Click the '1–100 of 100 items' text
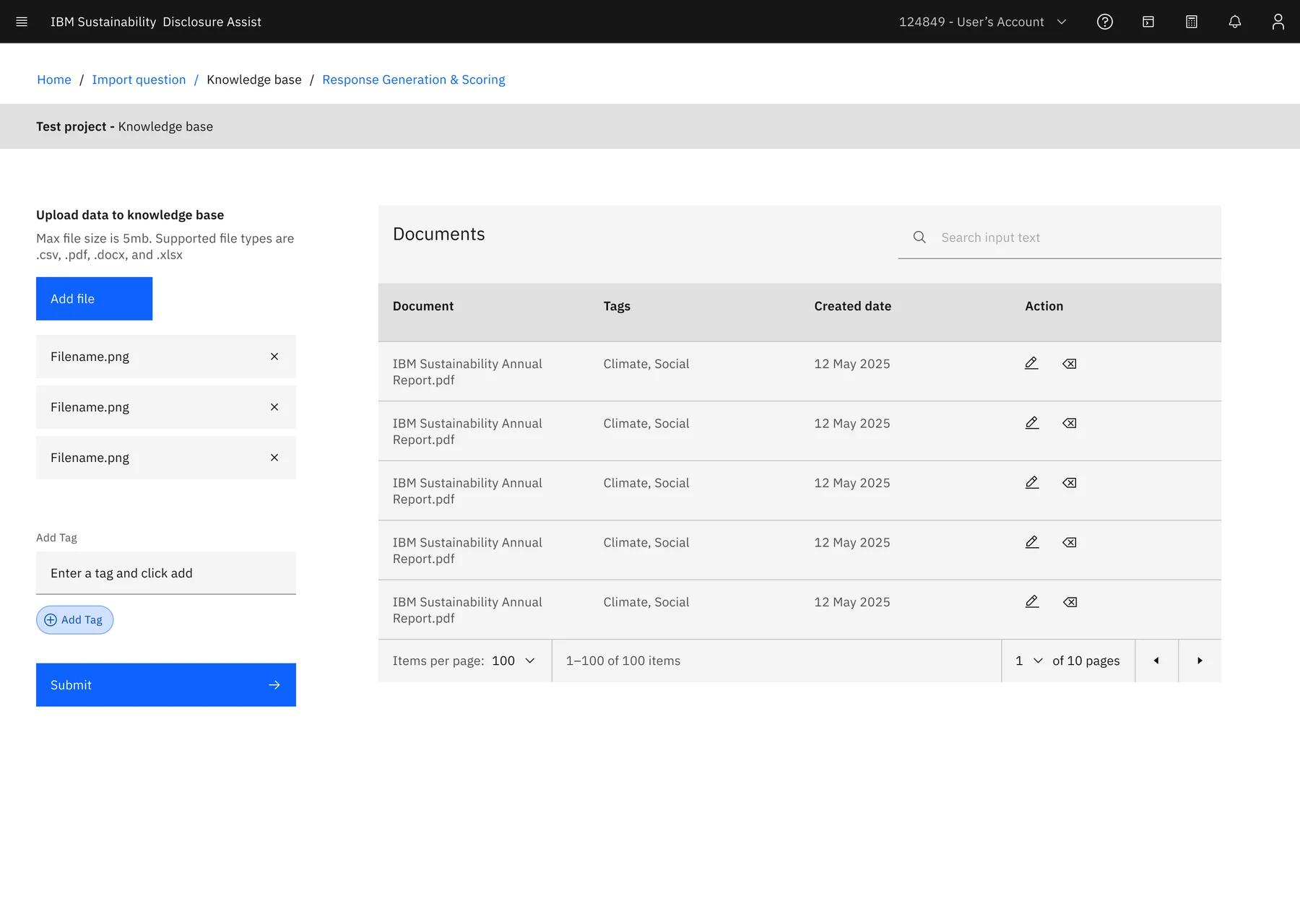1300x924 pixels. (623, 661)
